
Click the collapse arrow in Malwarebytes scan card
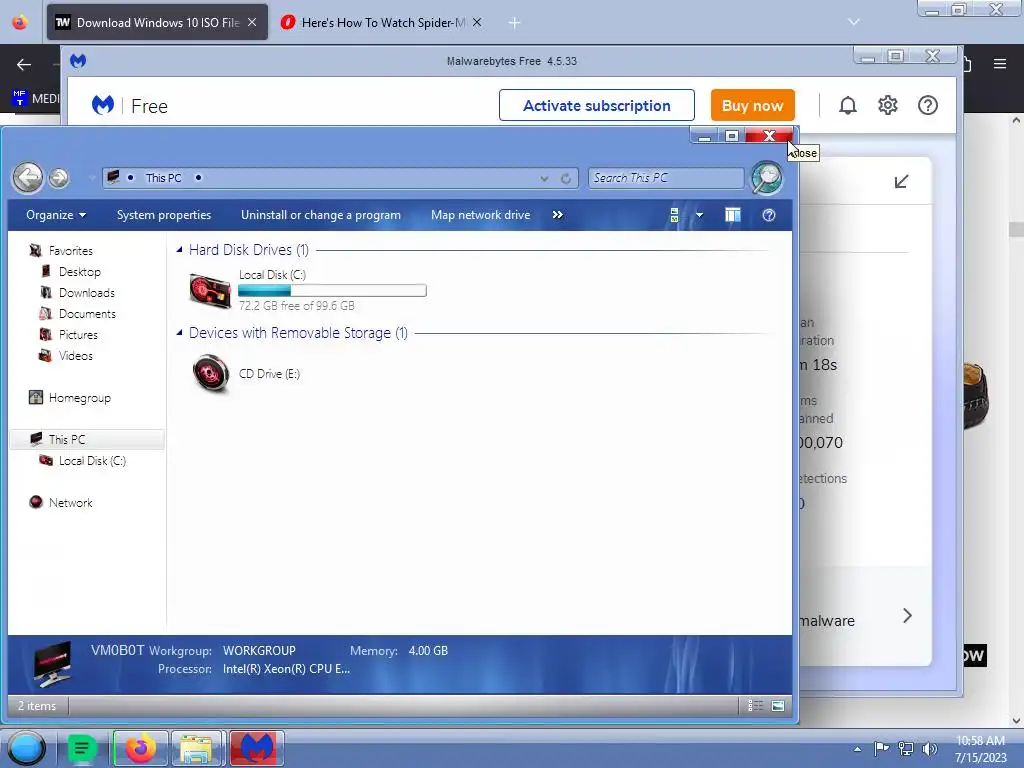[901, 182]
